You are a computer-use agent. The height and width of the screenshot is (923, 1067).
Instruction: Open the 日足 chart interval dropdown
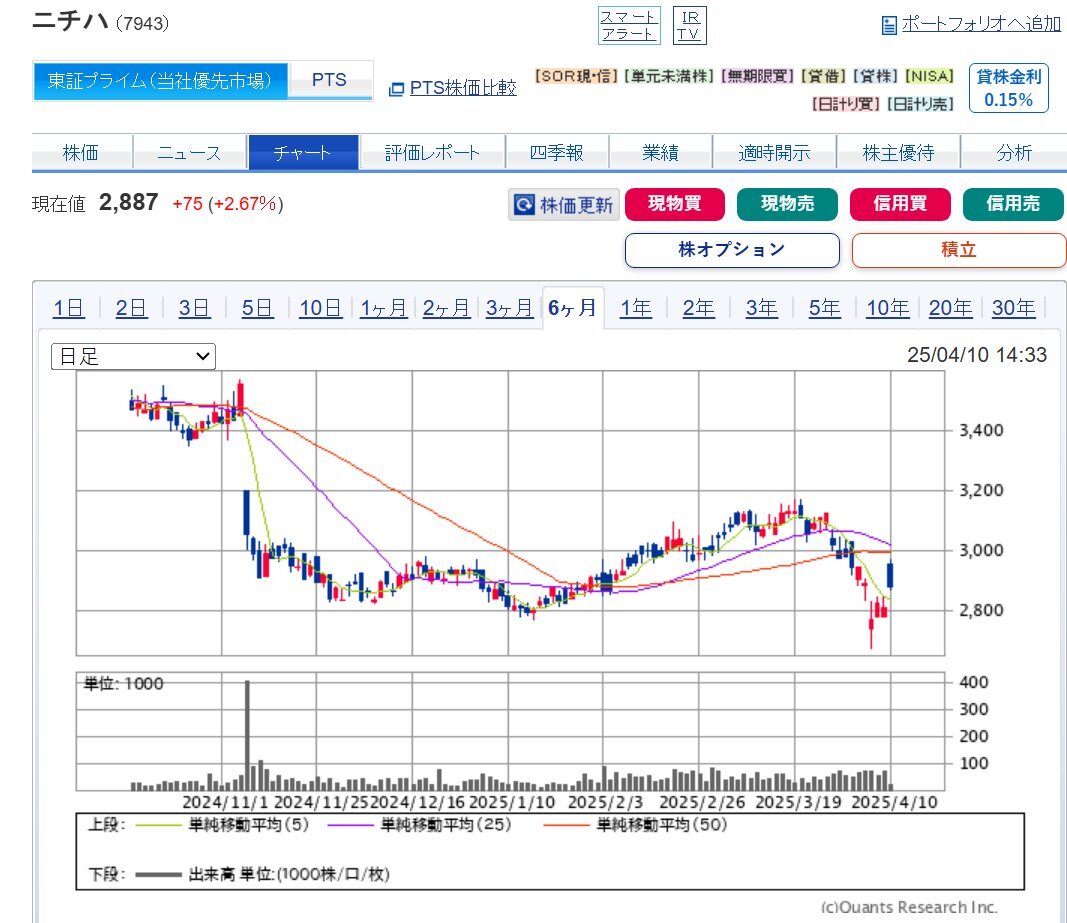click(x=133, y=356)
